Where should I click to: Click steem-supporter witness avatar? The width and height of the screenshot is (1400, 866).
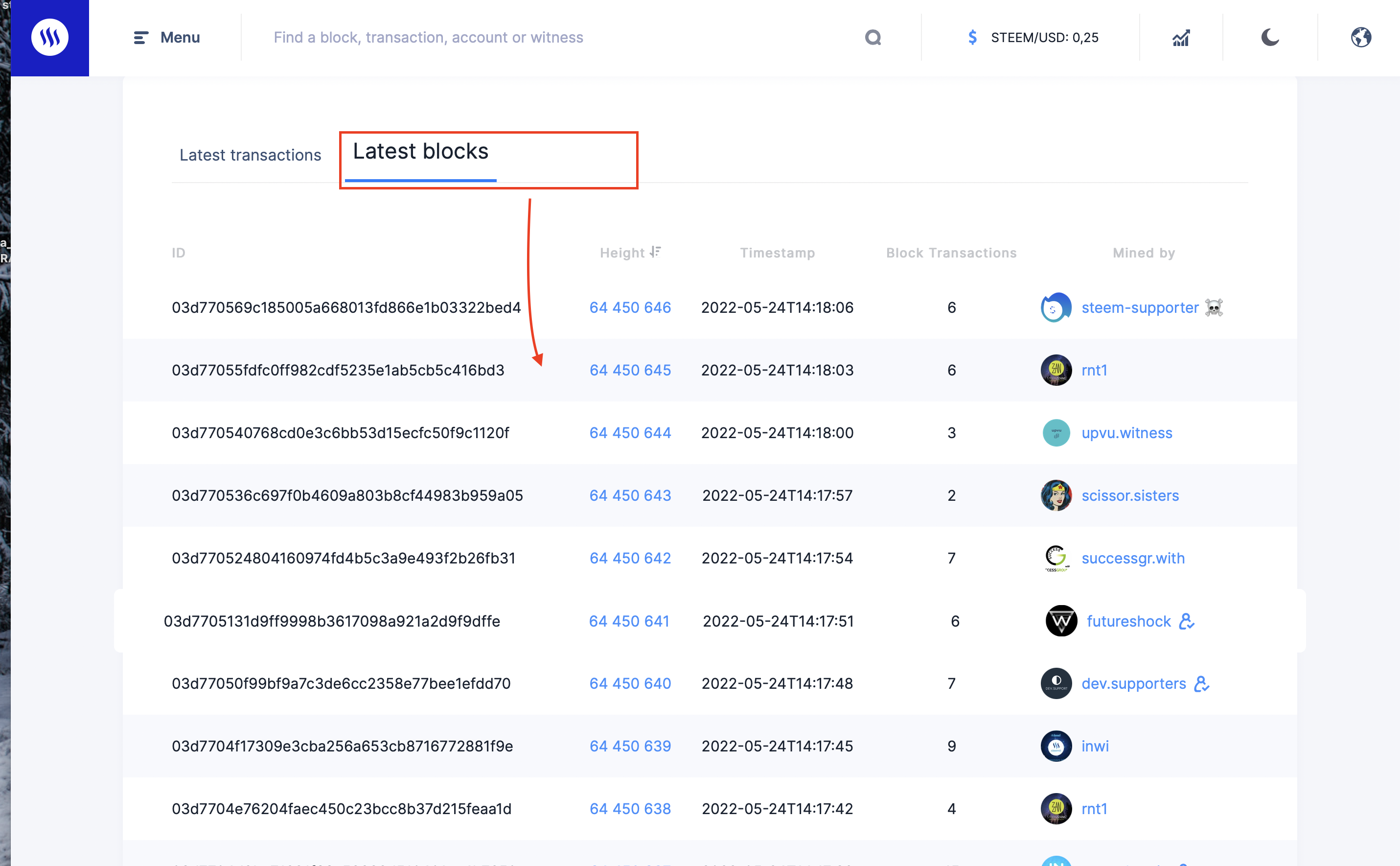tap(1056, 307)
